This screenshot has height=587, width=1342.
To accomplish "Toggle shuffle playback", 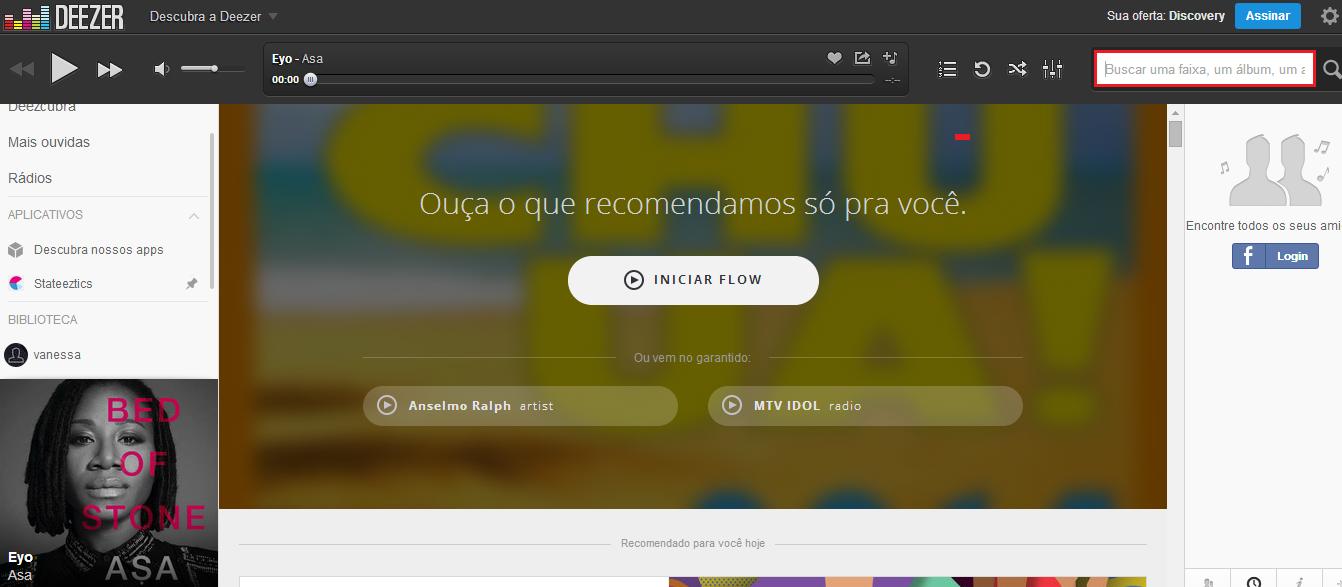I will 1017,69.
